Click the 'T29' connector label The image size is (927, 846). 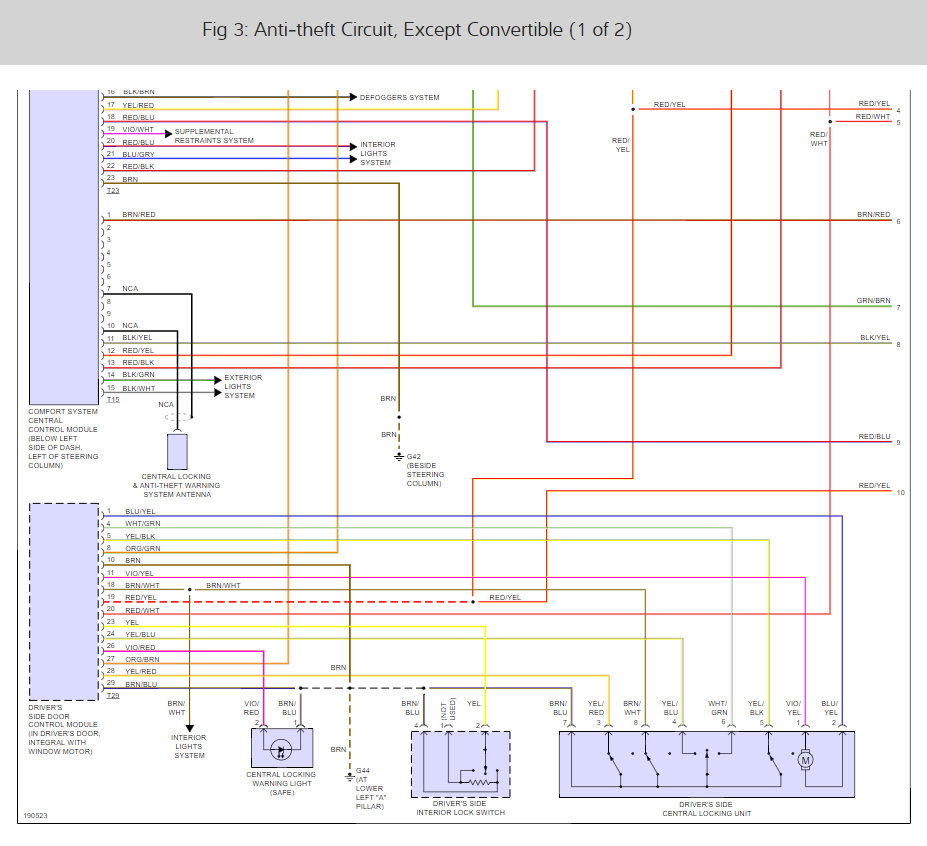113,696
